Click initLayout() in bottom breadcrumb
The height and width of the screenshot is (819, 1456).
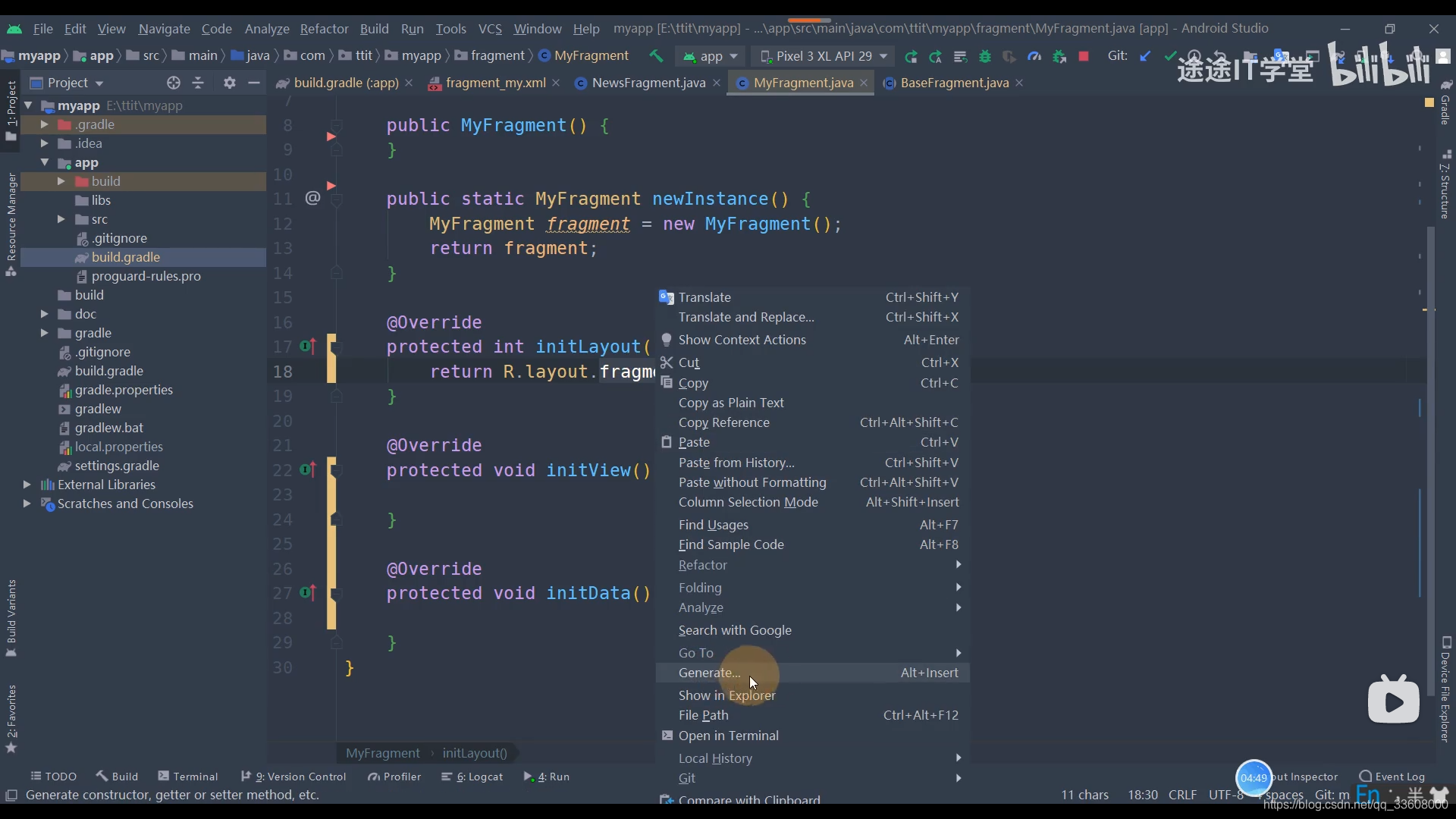click(475, 753)
